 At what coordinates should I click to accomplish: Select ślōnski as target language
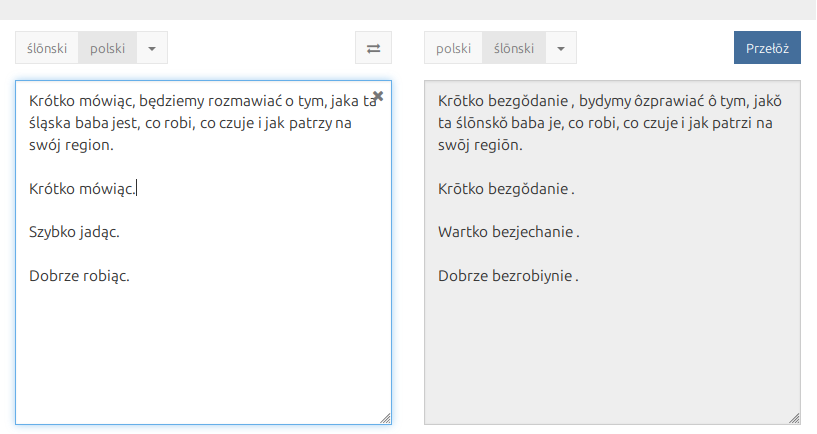tap(514, 48)
